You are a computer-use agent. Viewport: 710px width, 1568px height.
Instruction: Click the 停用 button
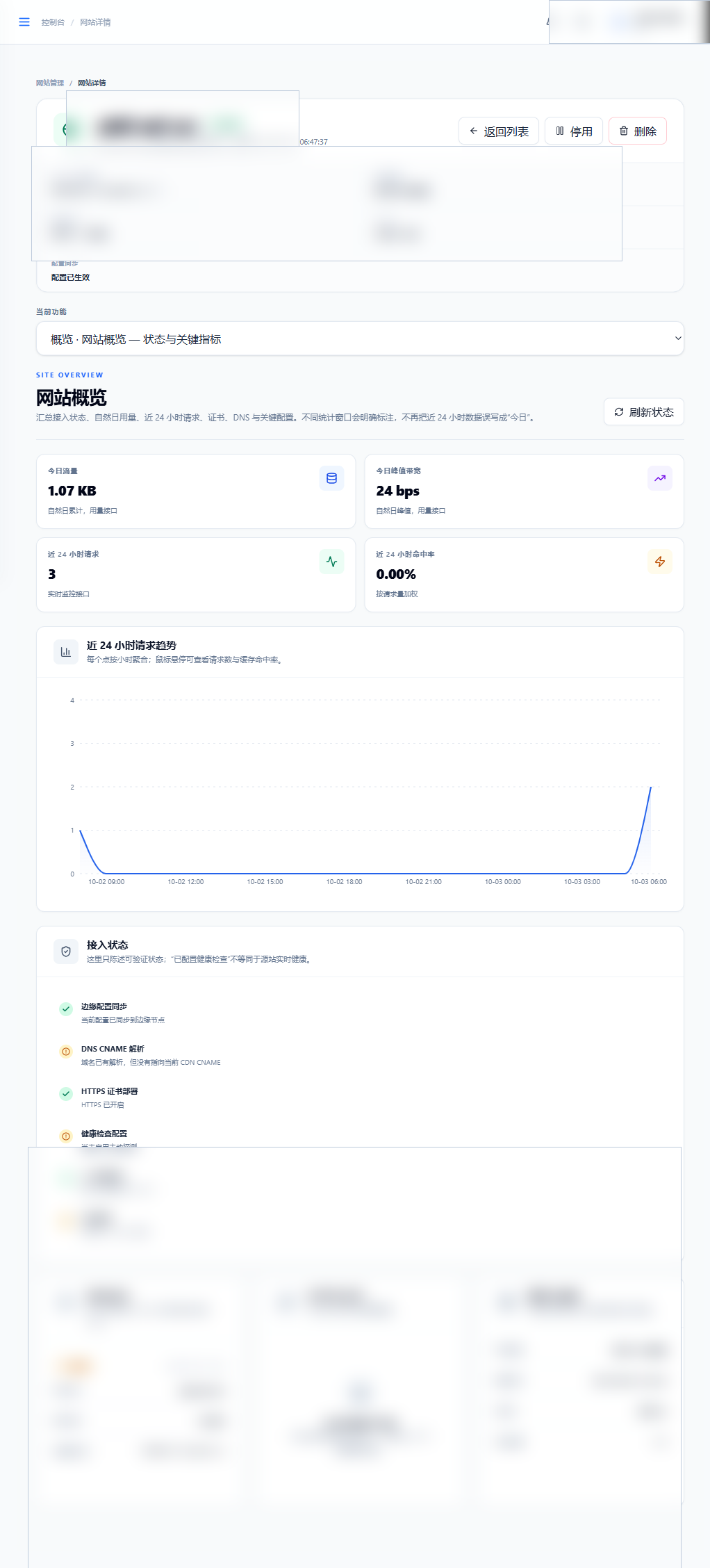[x=574, y=131]
